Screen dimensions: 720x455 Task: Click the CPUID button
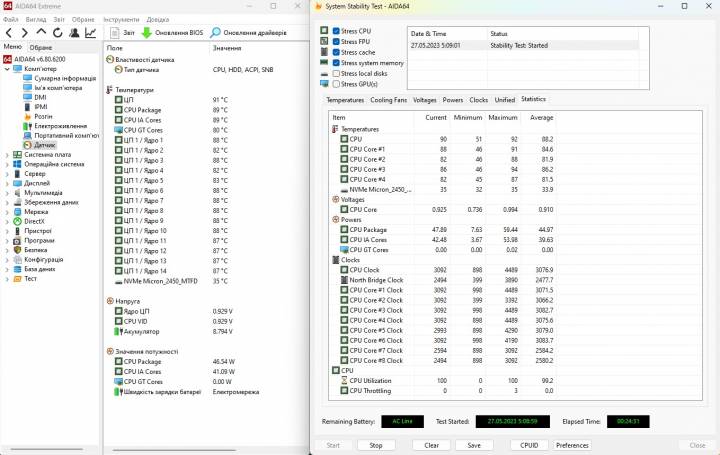pos(529,445)
